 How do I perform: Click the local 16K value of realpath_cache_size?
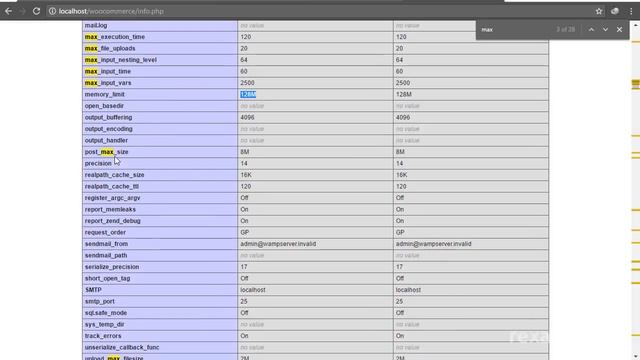246,175
